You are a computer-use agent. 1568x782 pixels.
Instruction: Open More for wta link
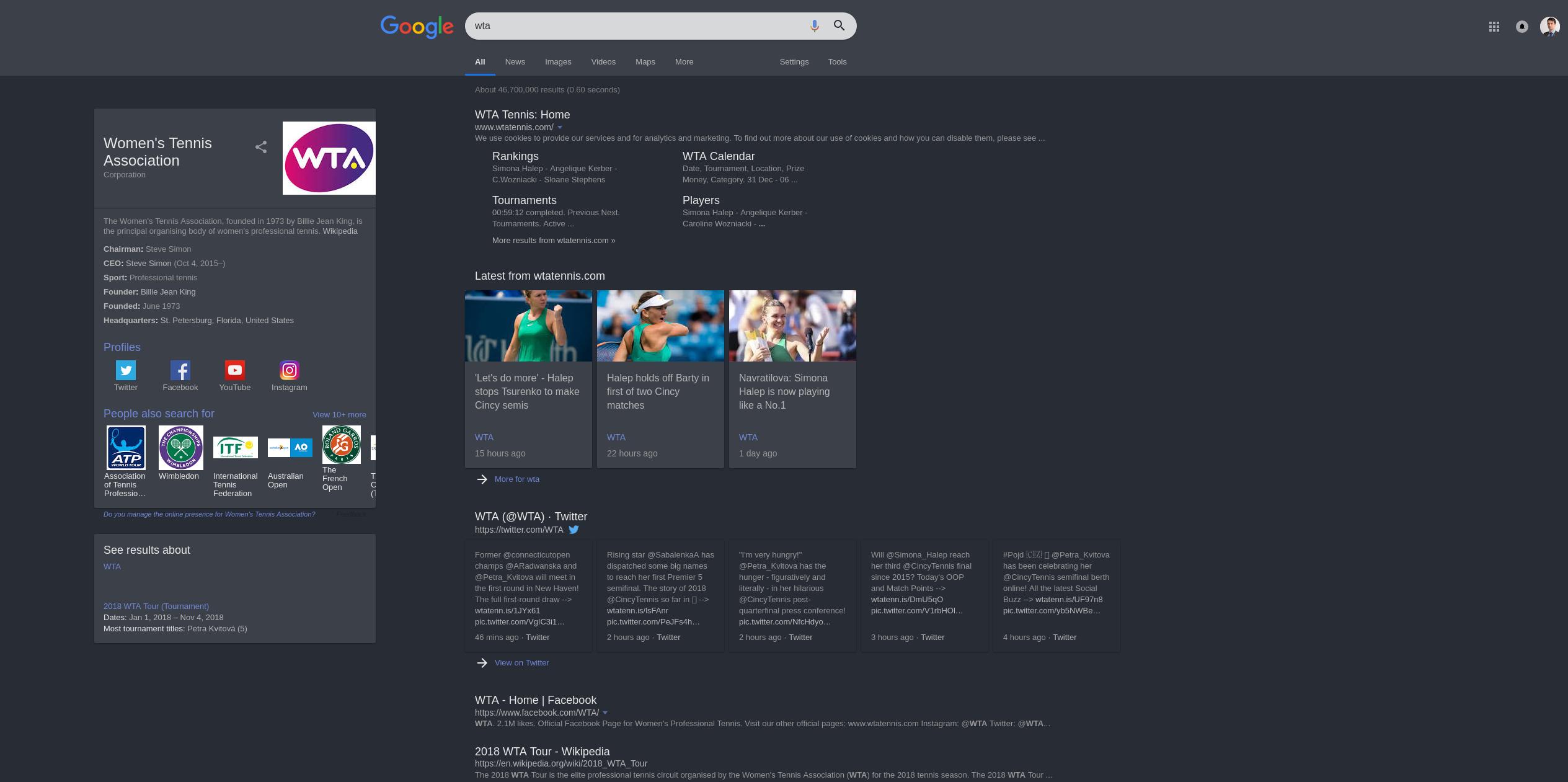coord(517,479)
